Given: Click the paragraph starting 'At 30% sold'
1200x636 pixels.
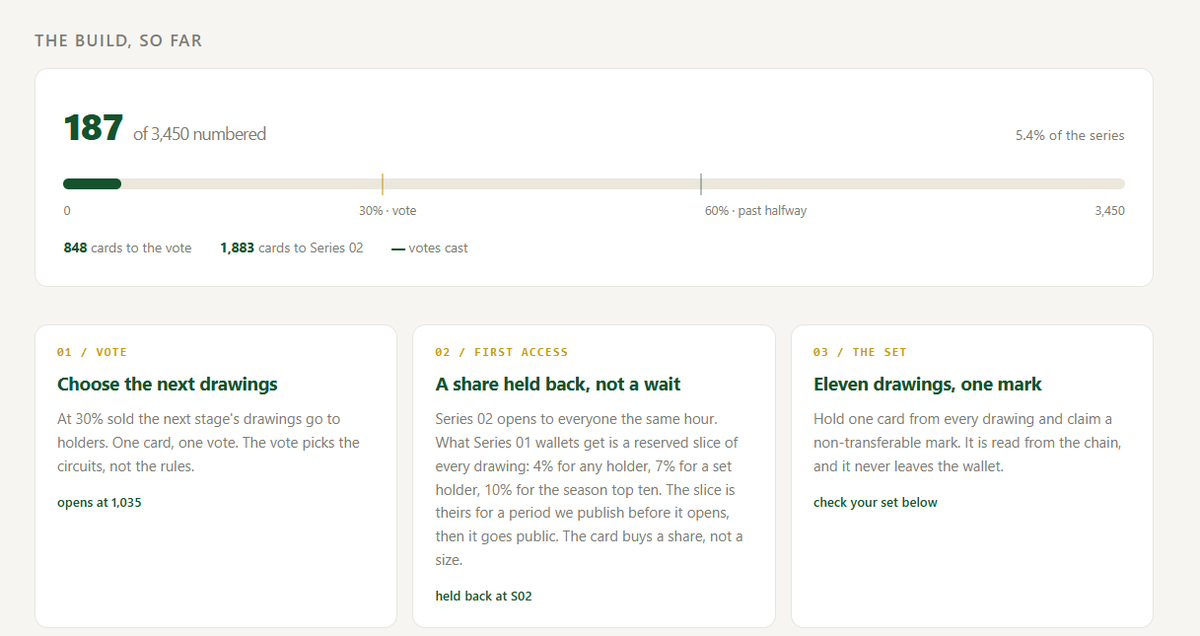Looking at the screenshot, I should (209, 443).
